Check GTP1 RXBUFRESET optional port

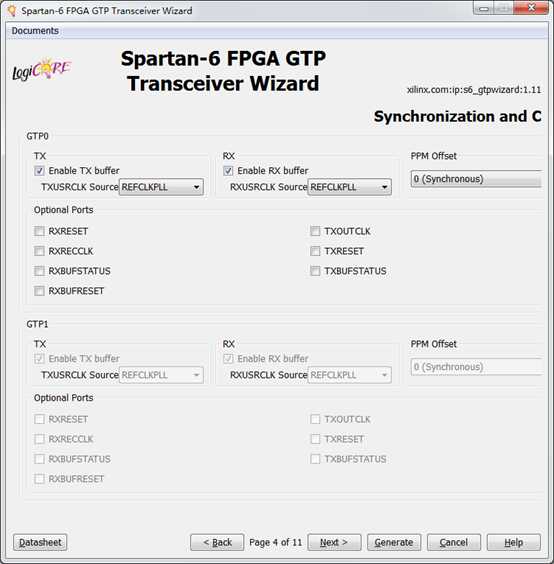(x=39, y=479)
